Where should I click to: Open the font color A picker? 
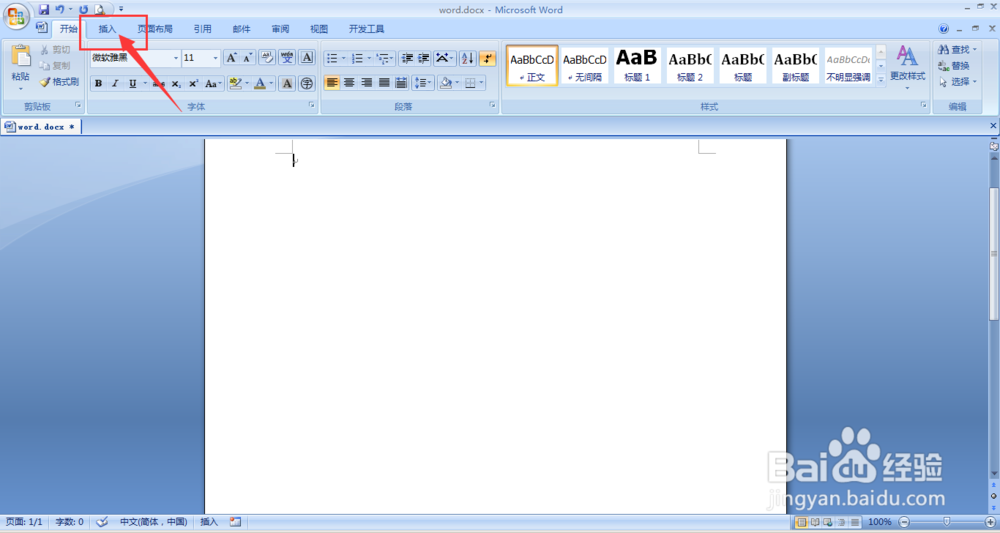point(260,84)
